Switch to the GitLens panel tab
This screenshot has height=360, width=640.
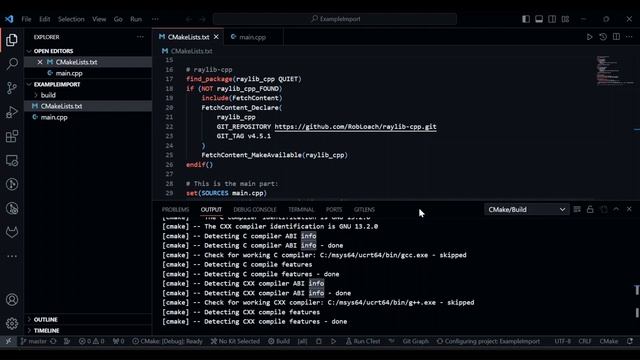point(364,209)
